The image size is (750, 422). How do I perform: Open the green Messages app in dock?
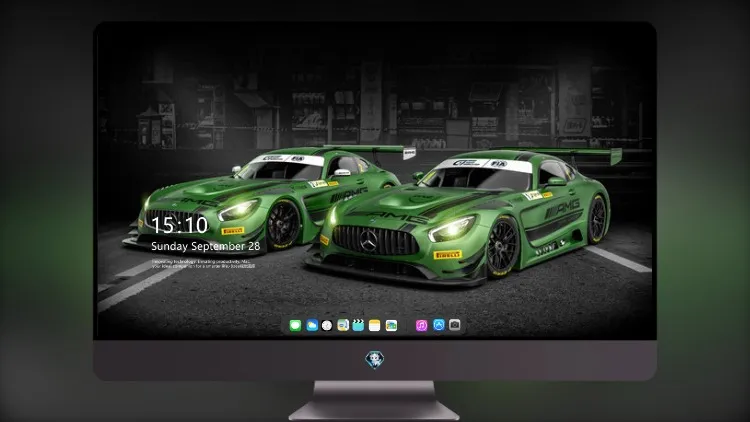point(295,325)
